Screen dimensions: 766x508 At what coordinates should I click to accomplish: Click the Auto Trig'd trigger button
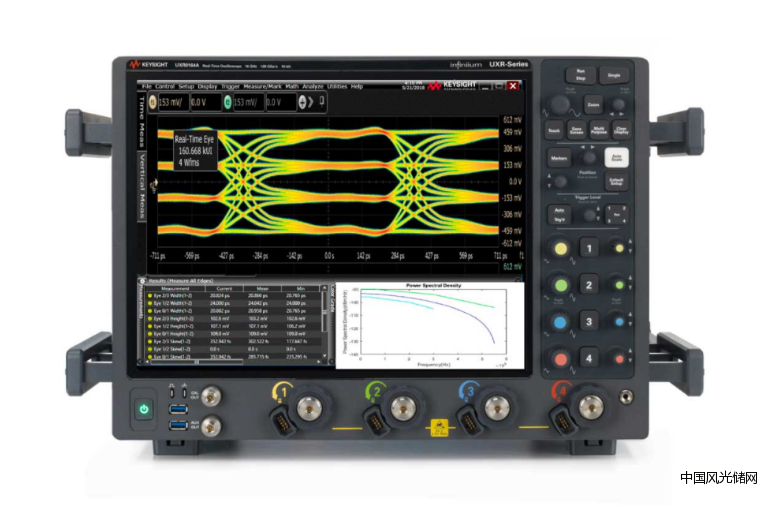(x=559, y=214)
